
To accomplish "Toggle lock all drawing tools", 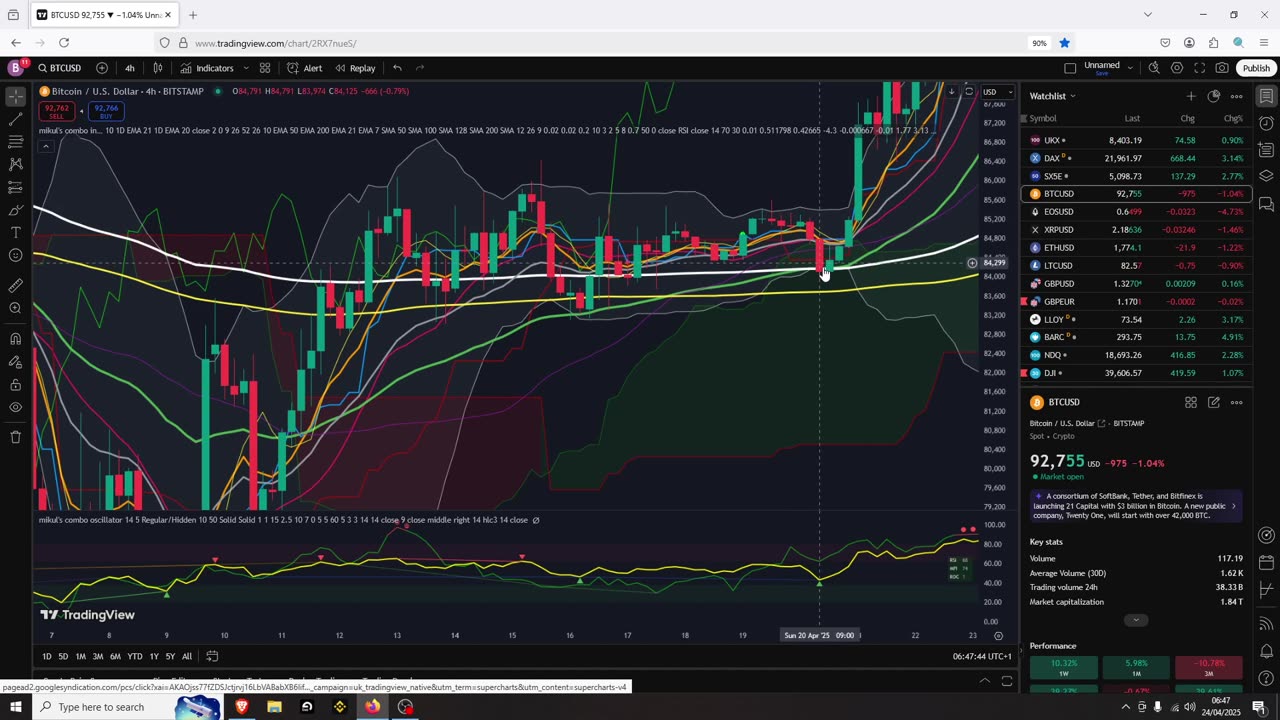I will (15, 384).
